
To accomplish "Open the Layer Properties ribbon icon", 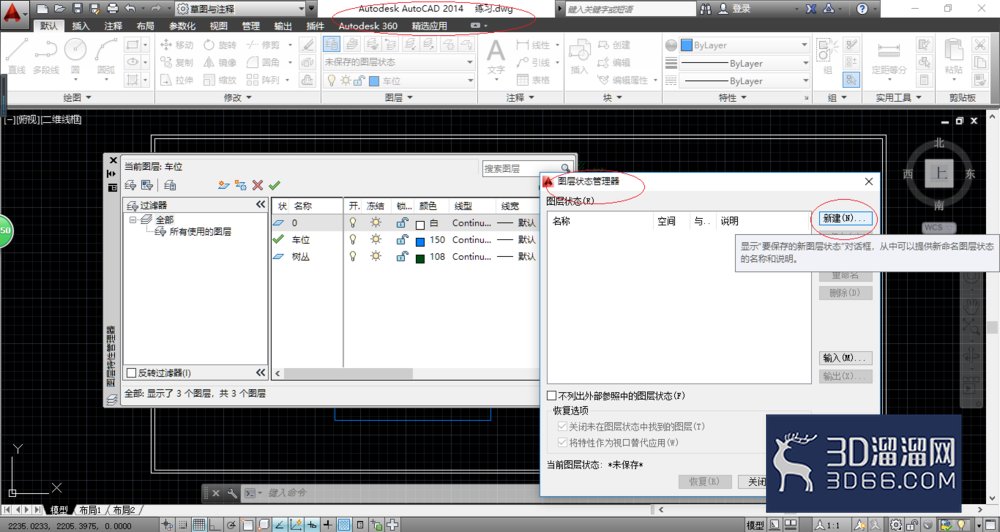I will (x=332, y=44).
